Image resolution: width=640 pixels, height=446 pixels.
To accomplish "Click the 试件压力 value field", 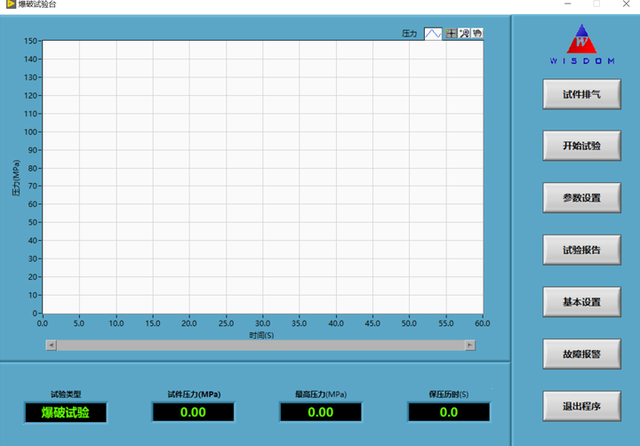I will pos(193,412).
